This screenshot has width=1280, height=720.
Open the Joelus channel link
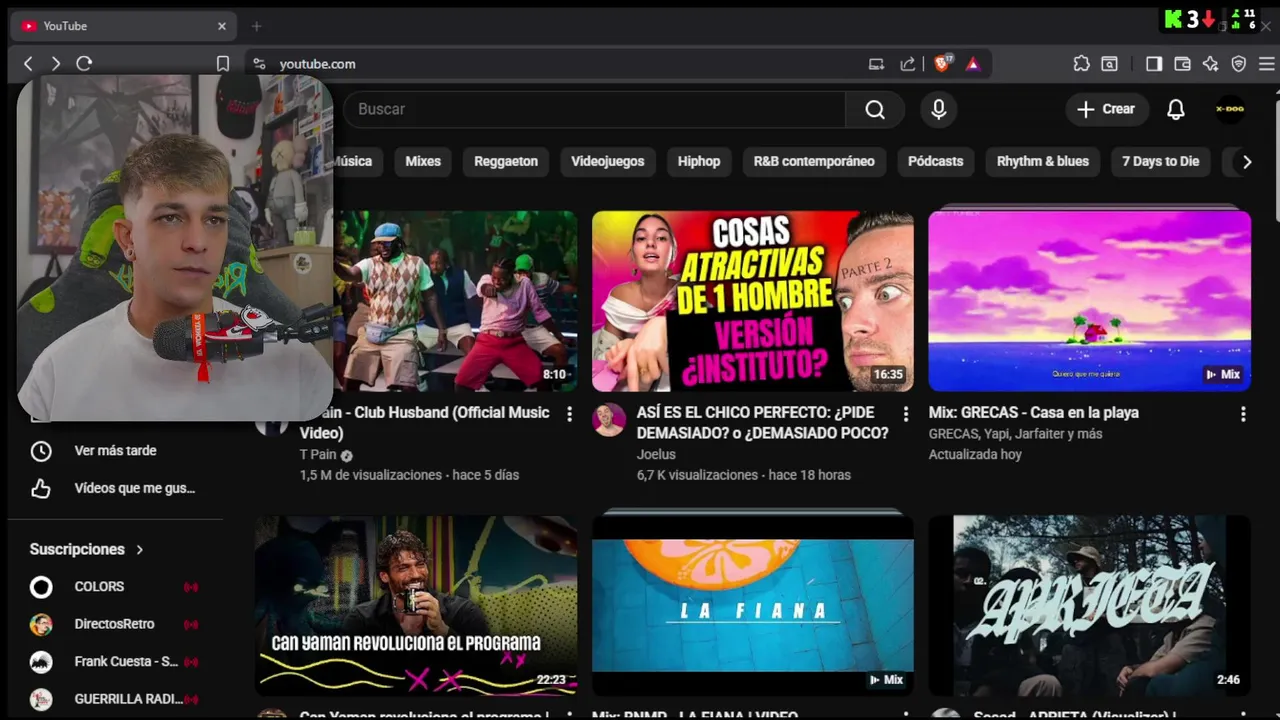pyautogui.click(x=656, y=454)
